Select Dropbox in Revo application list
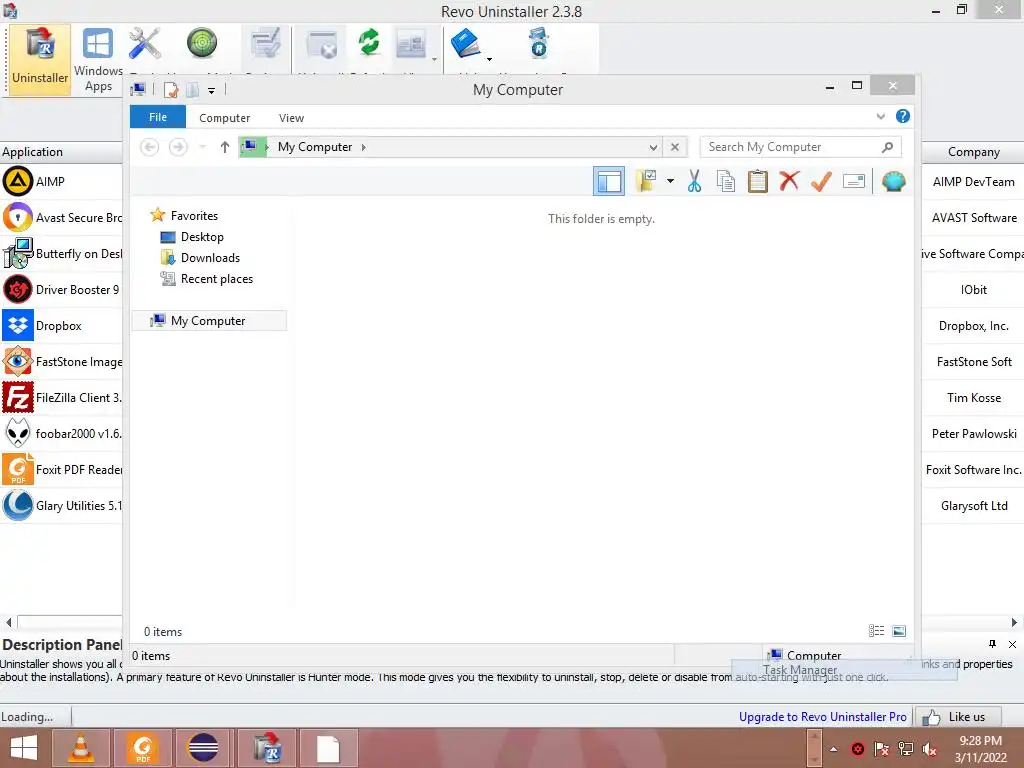 (x=61, y=325)
